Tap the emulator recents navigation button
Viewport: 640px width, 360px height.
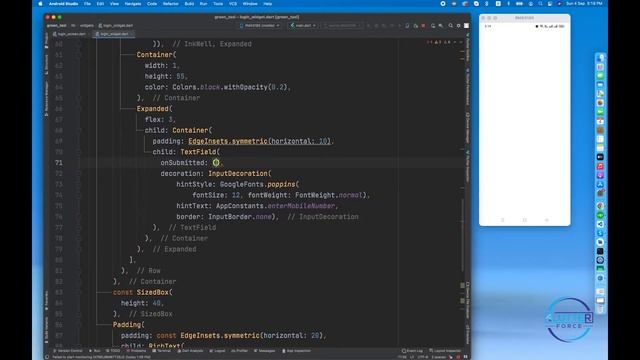[503, 220]
